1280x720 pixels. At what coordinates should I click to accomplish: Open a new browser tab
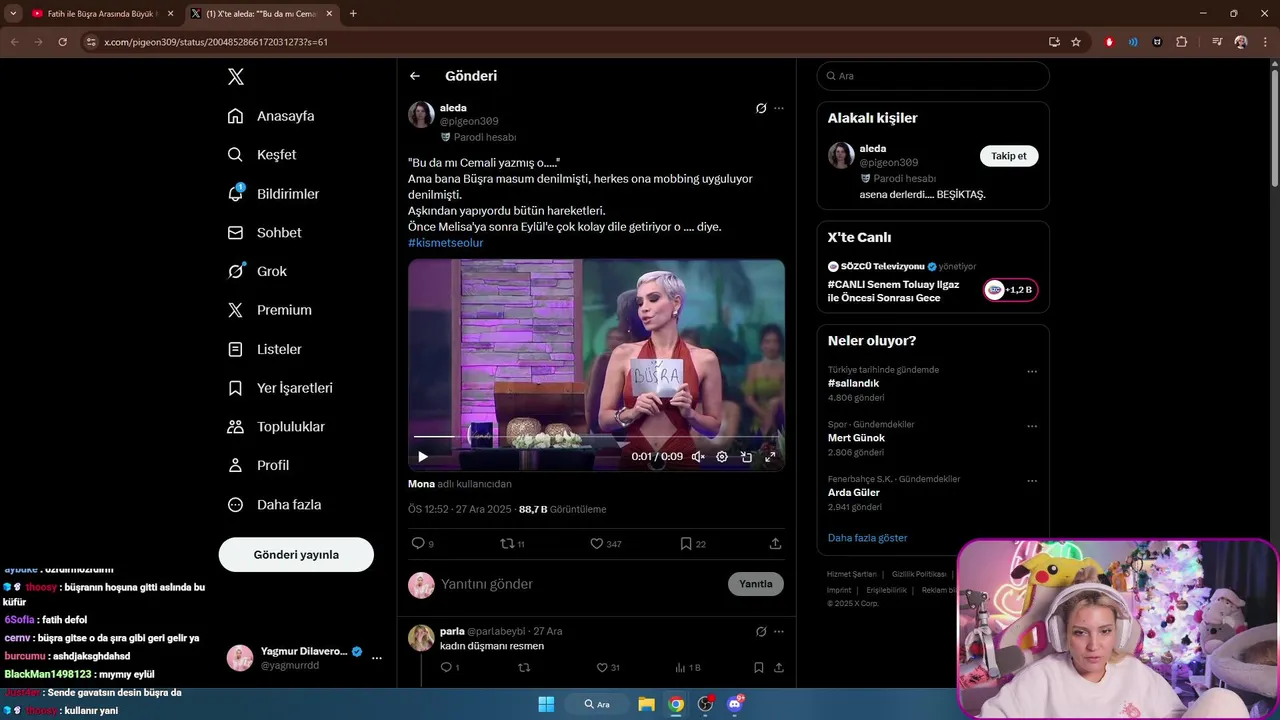point(353,14)
